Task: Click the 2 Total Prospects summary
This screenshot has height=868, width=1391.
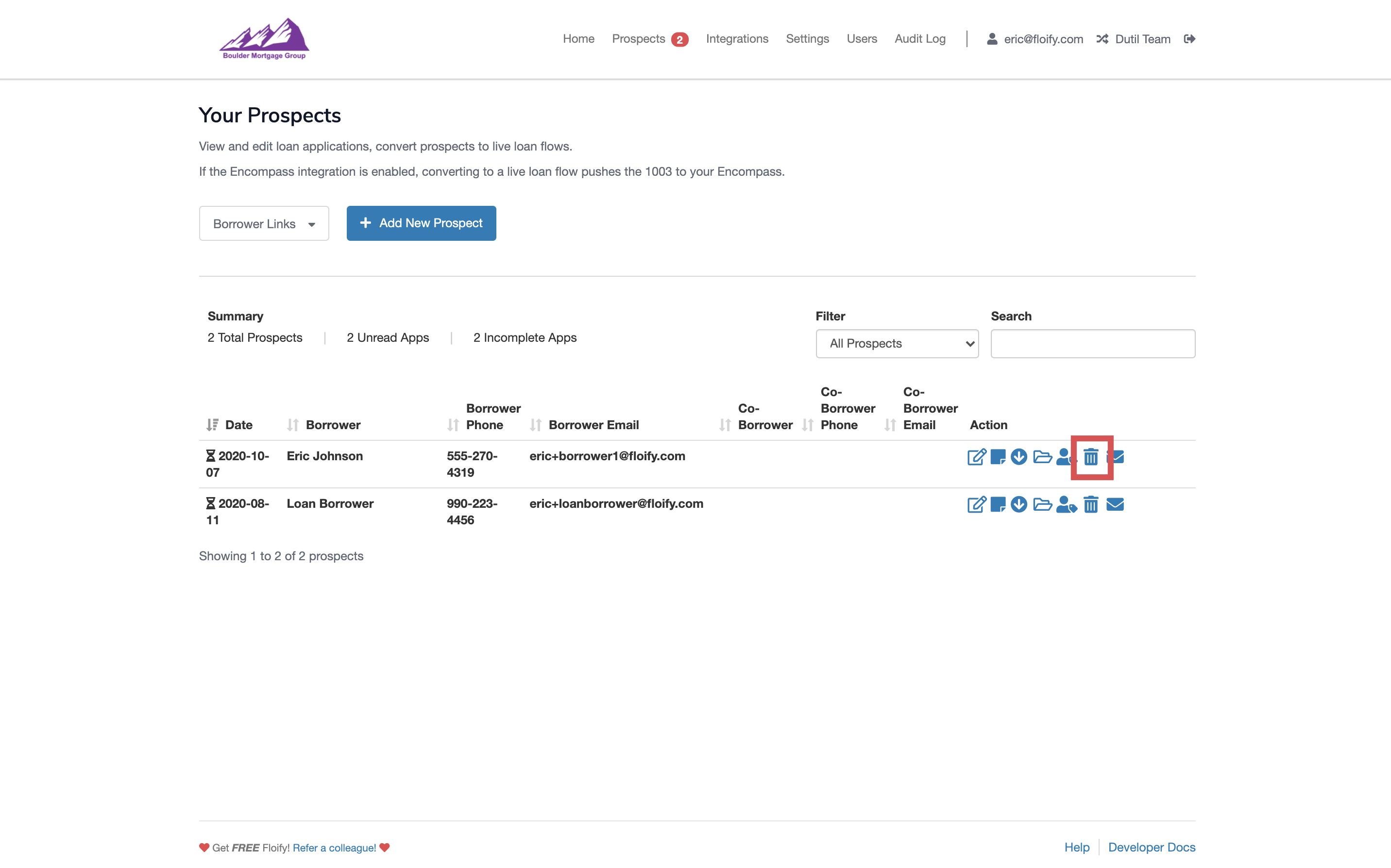Action: [255, 337]
